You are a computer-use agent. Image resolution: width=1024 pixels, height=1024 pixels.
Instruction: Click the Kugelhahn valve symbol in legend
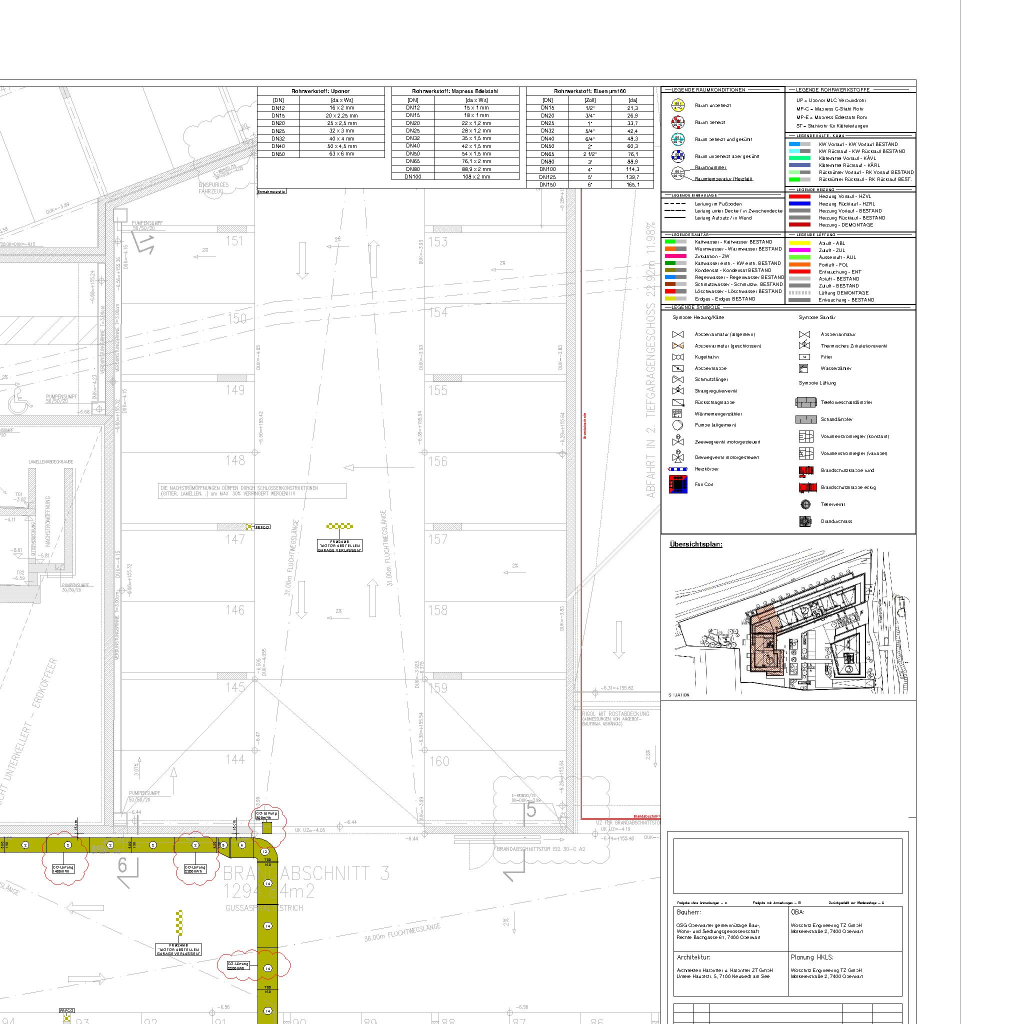click(677, 357)
